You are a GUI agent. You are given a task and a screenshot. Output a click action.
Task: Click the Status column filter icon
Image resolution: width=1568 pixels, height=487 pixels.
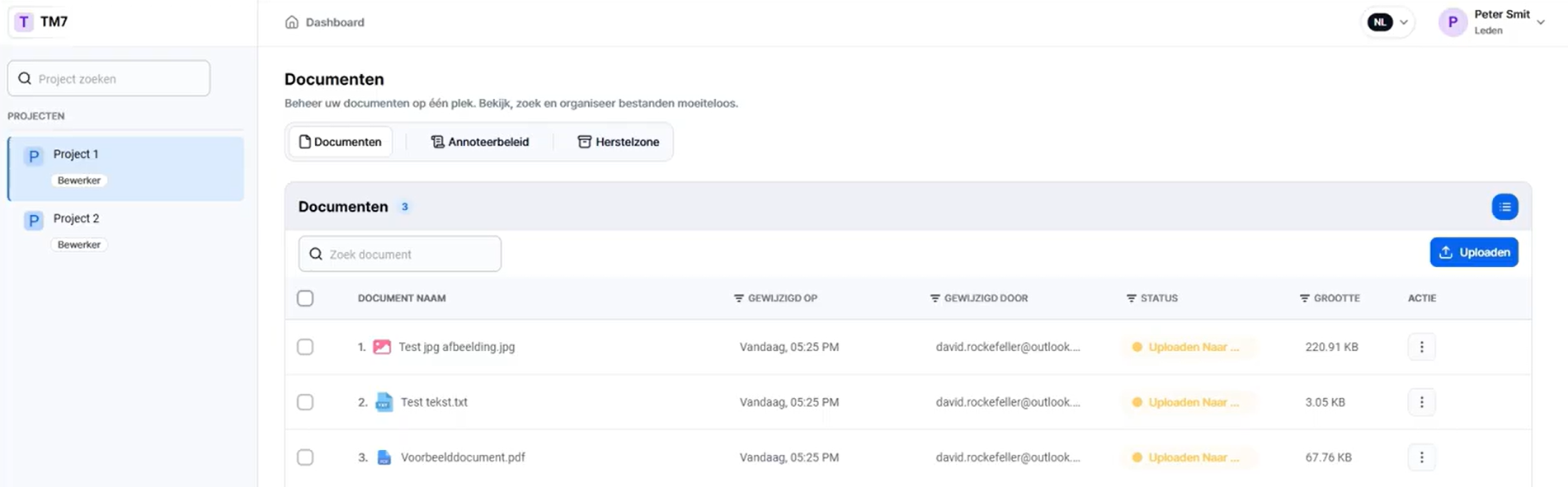1131,298
